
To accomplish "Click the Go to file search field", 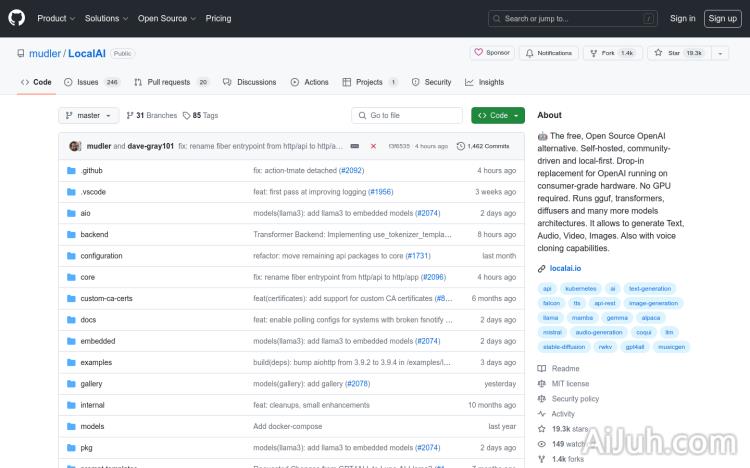I will tap(407, 116).
